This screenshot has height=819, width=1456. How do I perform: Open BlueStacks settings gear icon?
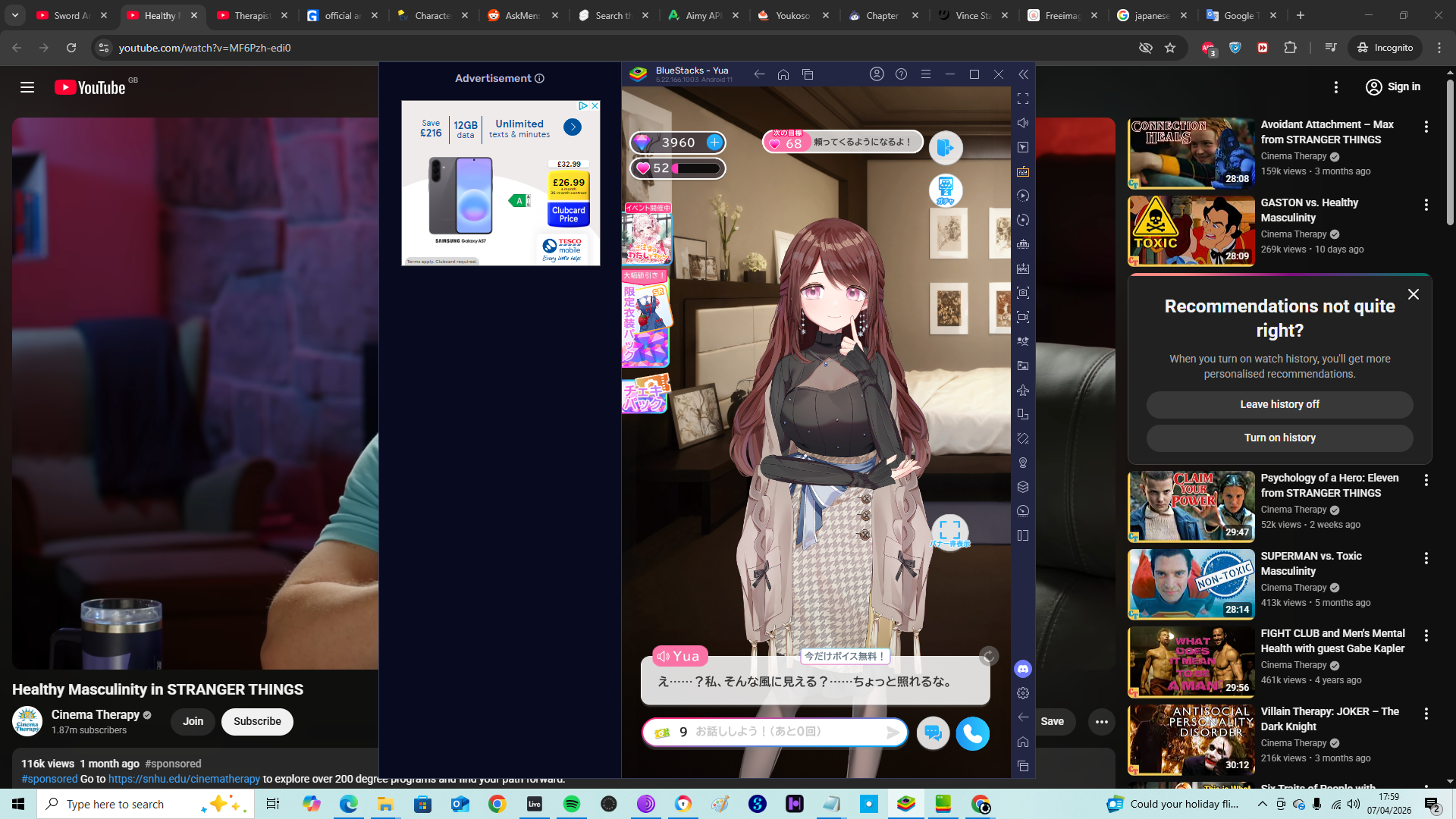point(1023,693)
